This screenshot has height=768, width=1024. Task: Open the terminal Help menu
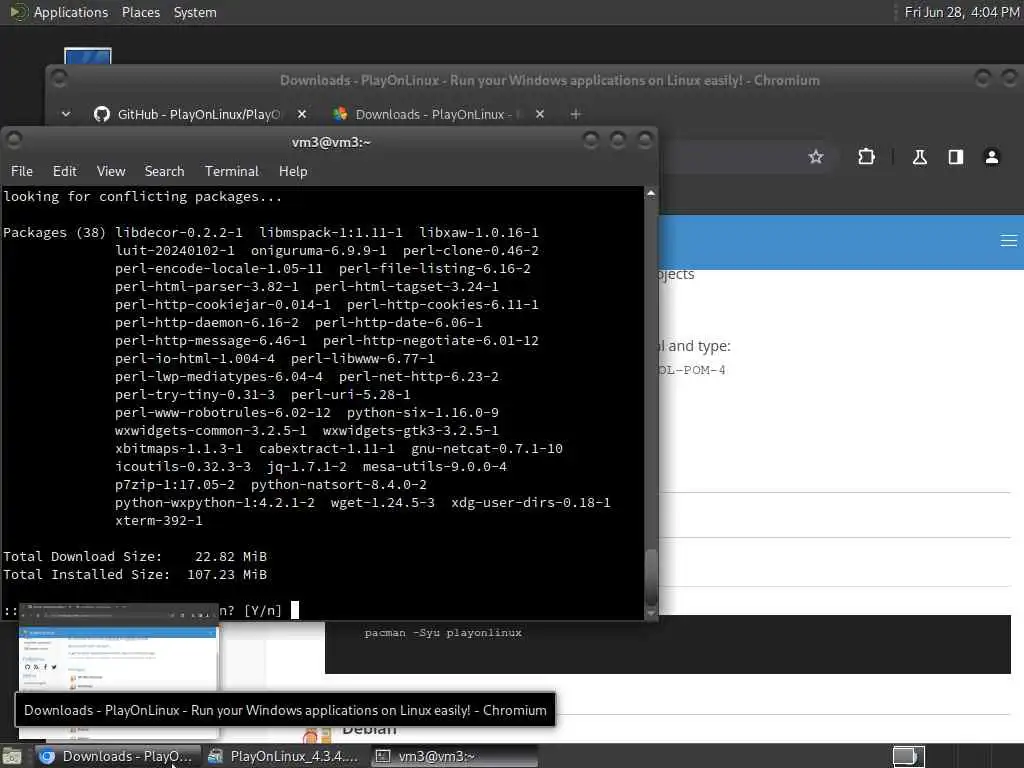[x=293, y=171]
